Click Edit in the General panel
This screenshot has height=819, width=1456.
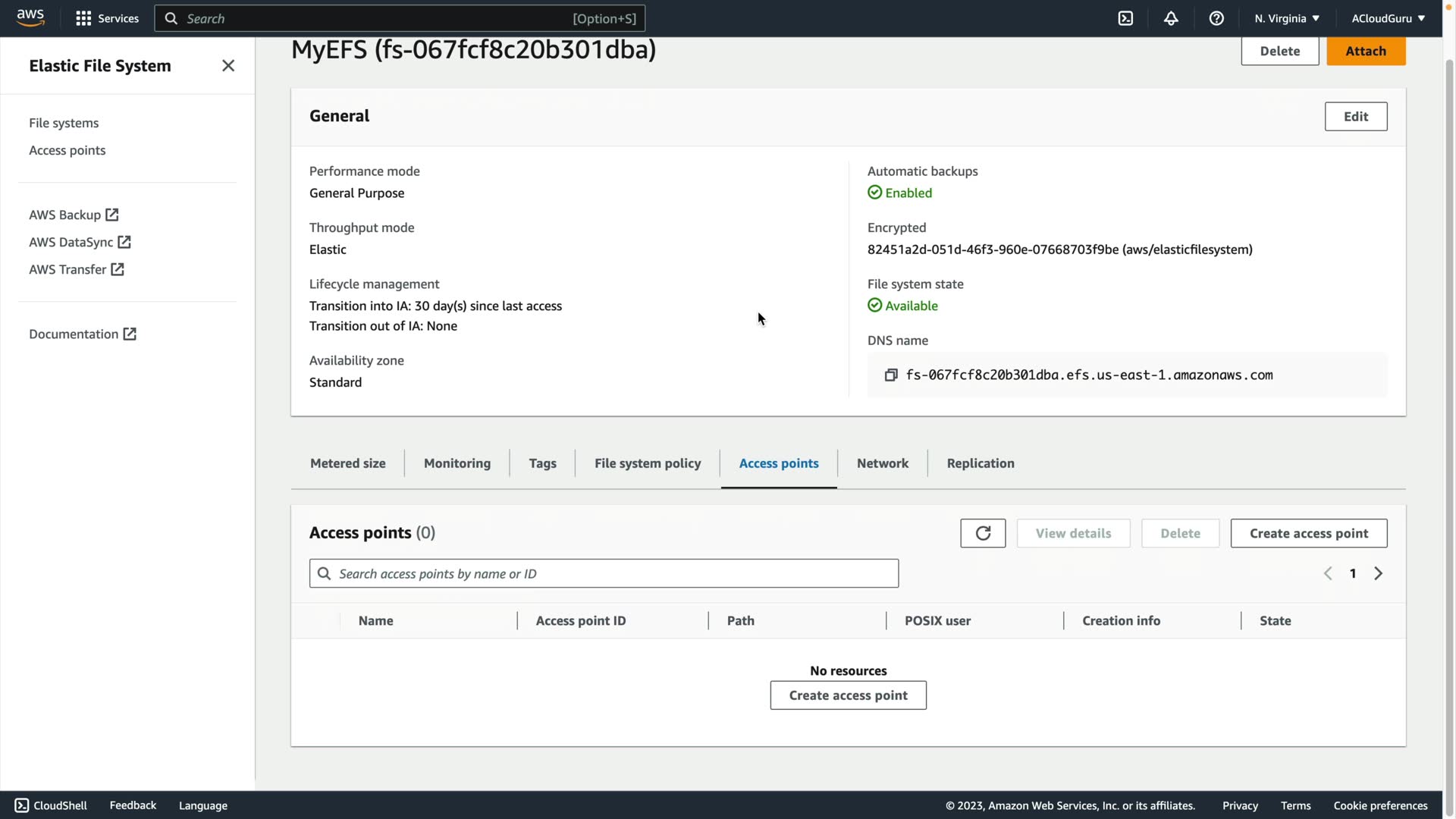[1355, 117]
